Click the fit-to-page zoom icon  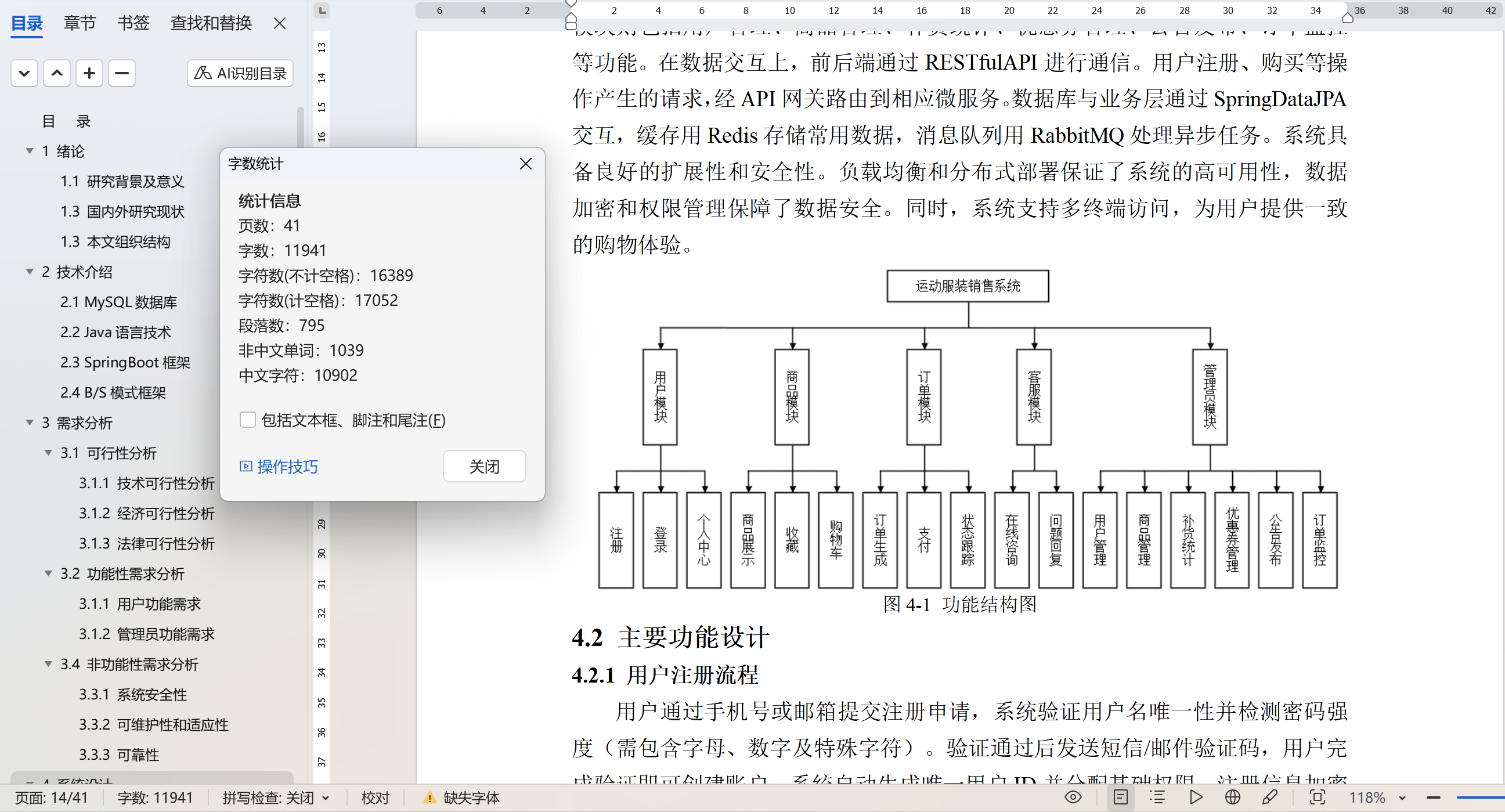(1317, 797)
